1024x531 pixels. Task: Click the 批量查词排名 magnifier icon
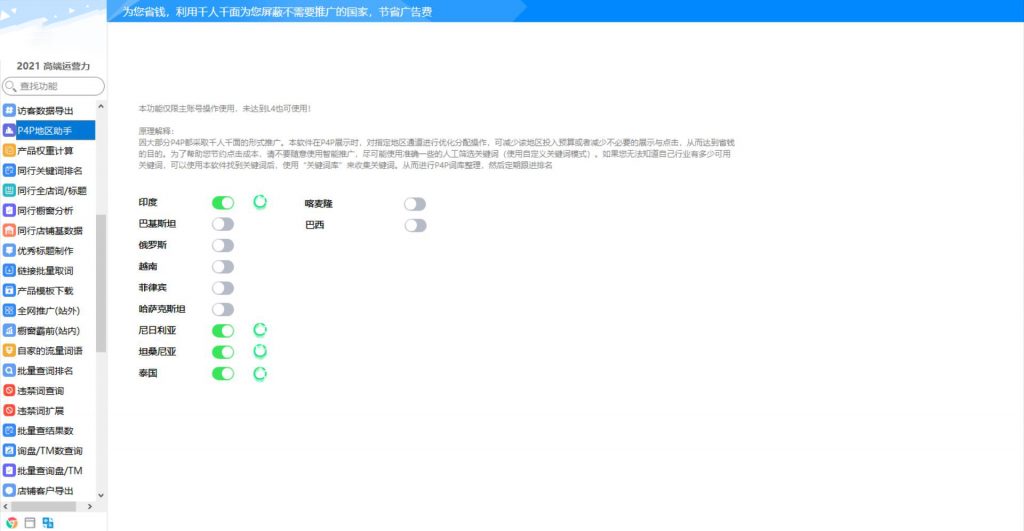(x=9, y=370)
